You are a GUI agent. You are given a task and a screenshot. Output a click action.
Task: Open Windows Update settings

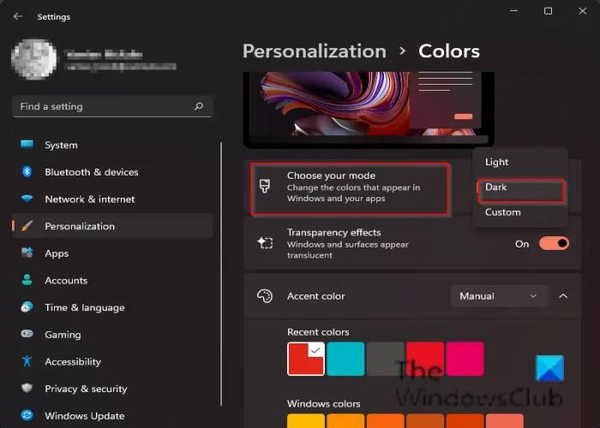click(112, 416)
